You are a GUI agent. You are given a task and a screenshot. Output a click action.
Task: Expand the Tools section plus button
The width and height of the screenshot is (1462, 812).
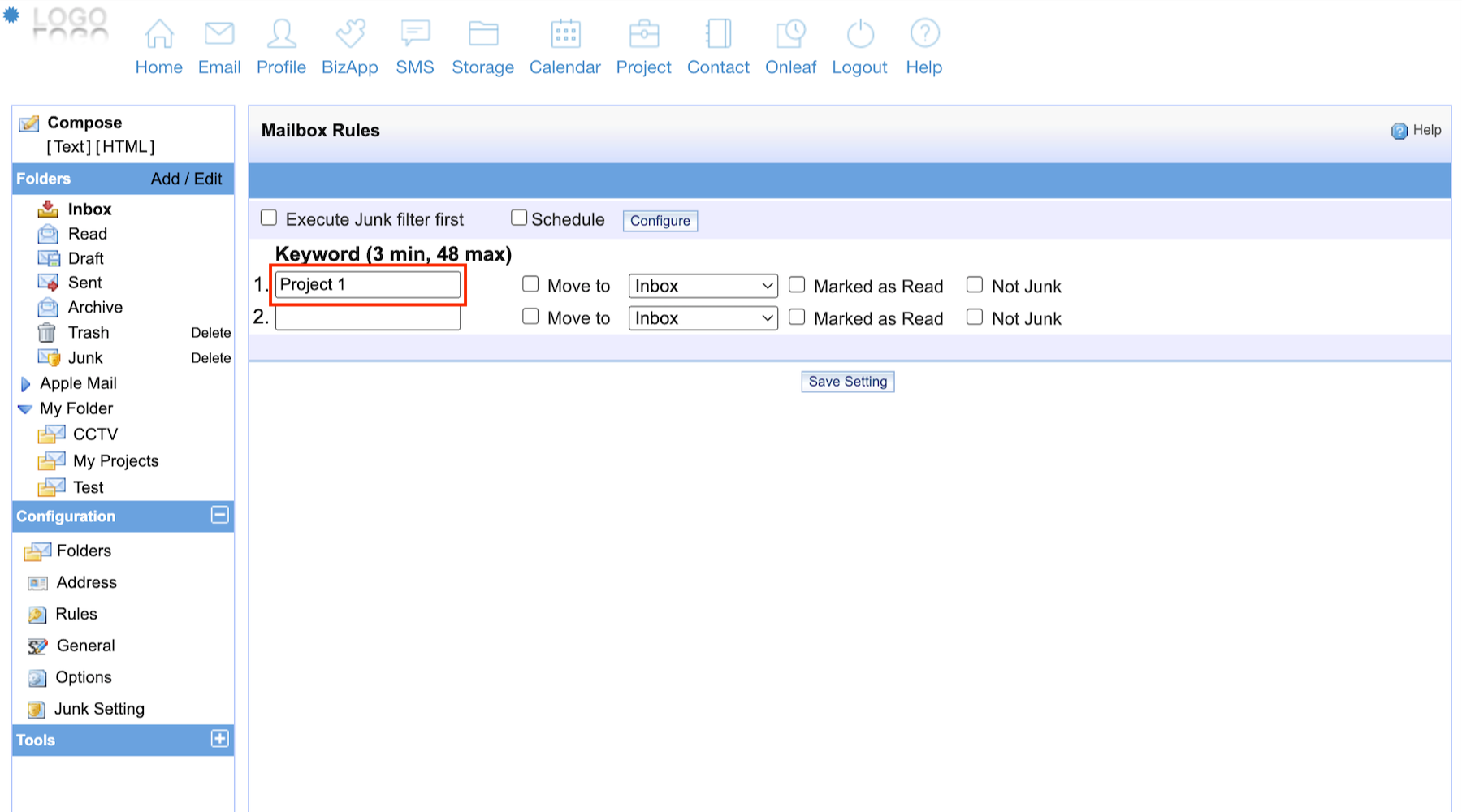[219, 739]
